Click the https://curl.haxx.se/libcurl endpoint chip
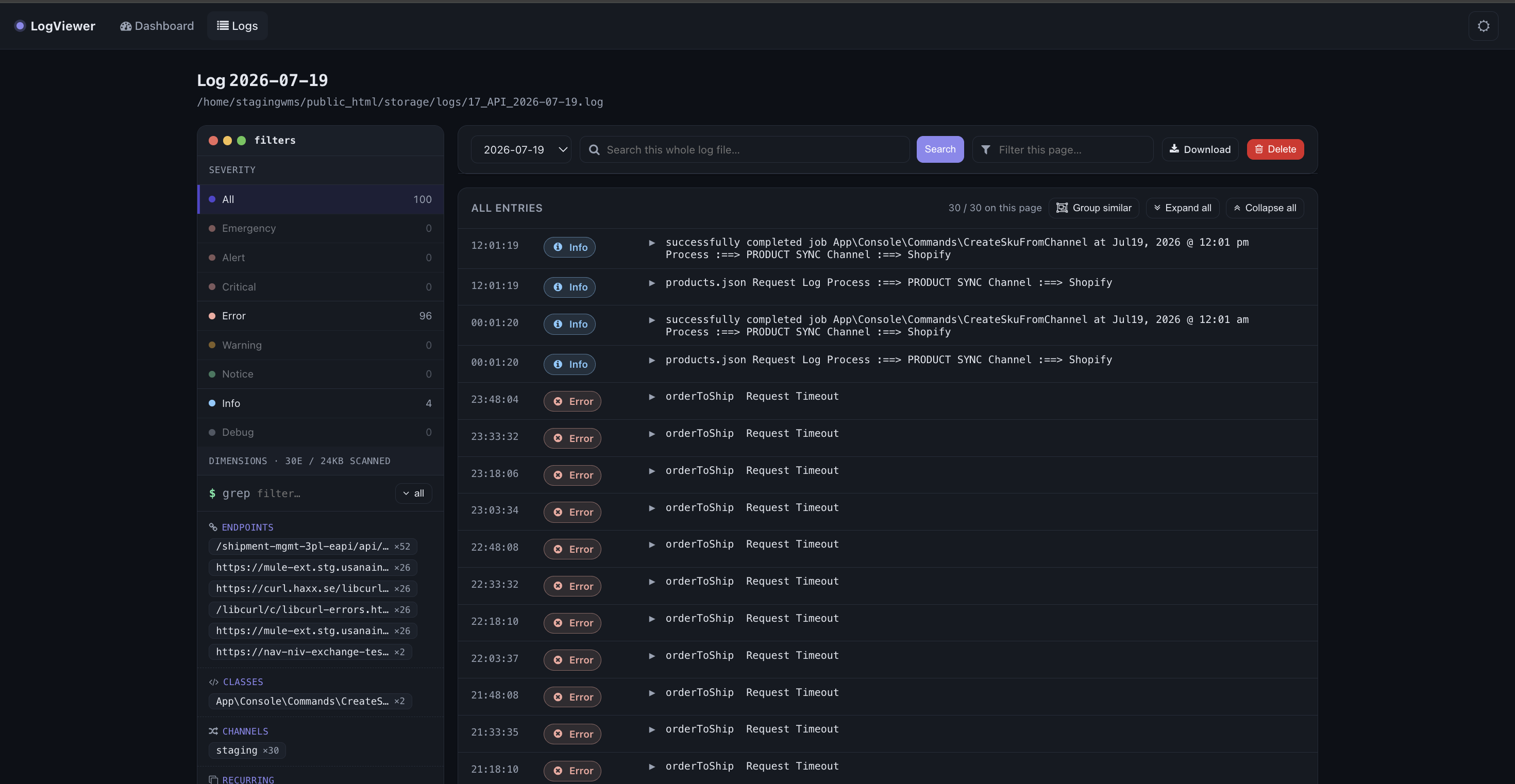Viewport: 1515px width, 784px height. (x=313, y=588)
